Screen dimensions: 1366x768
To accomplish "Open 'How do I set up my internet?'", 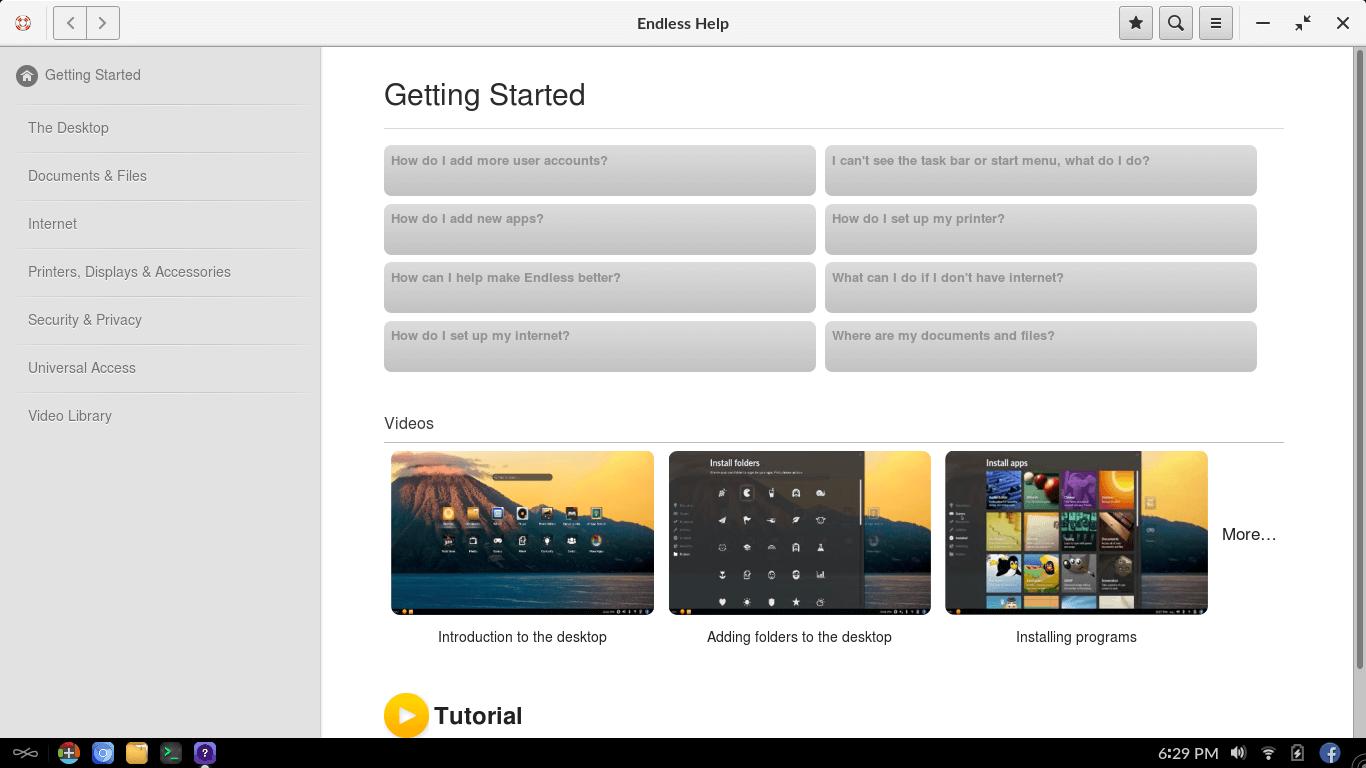I will click(600, 346).
